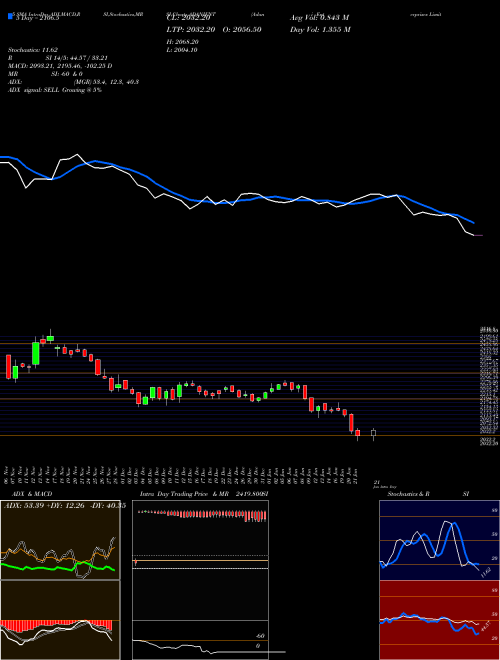Screen dimensions: 500x660
Task: Click the hollow white last candlestick
Action: click(373, 434)
